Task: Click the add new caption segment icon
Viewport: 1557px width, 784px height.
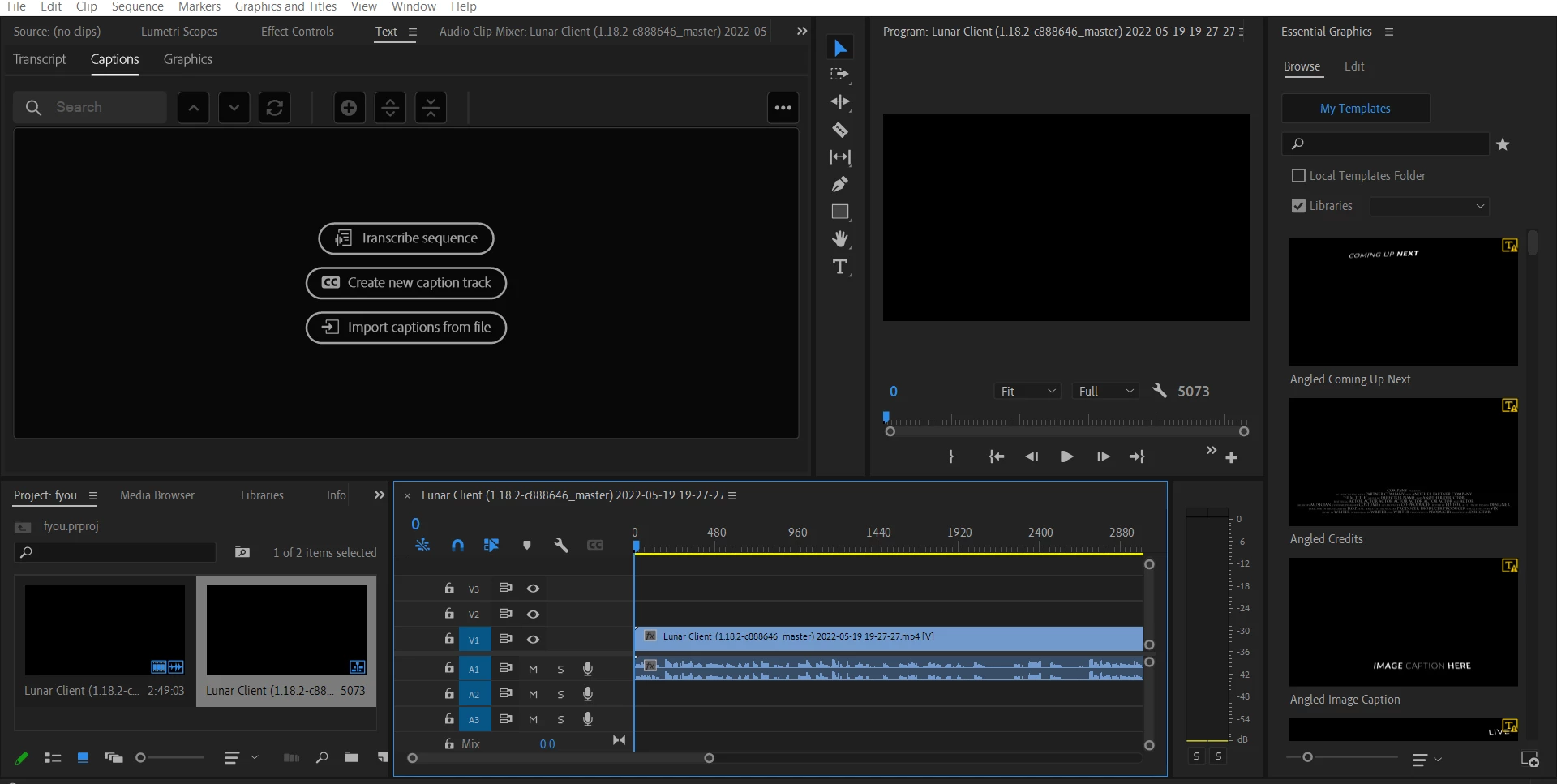Action: coord(349,108)
